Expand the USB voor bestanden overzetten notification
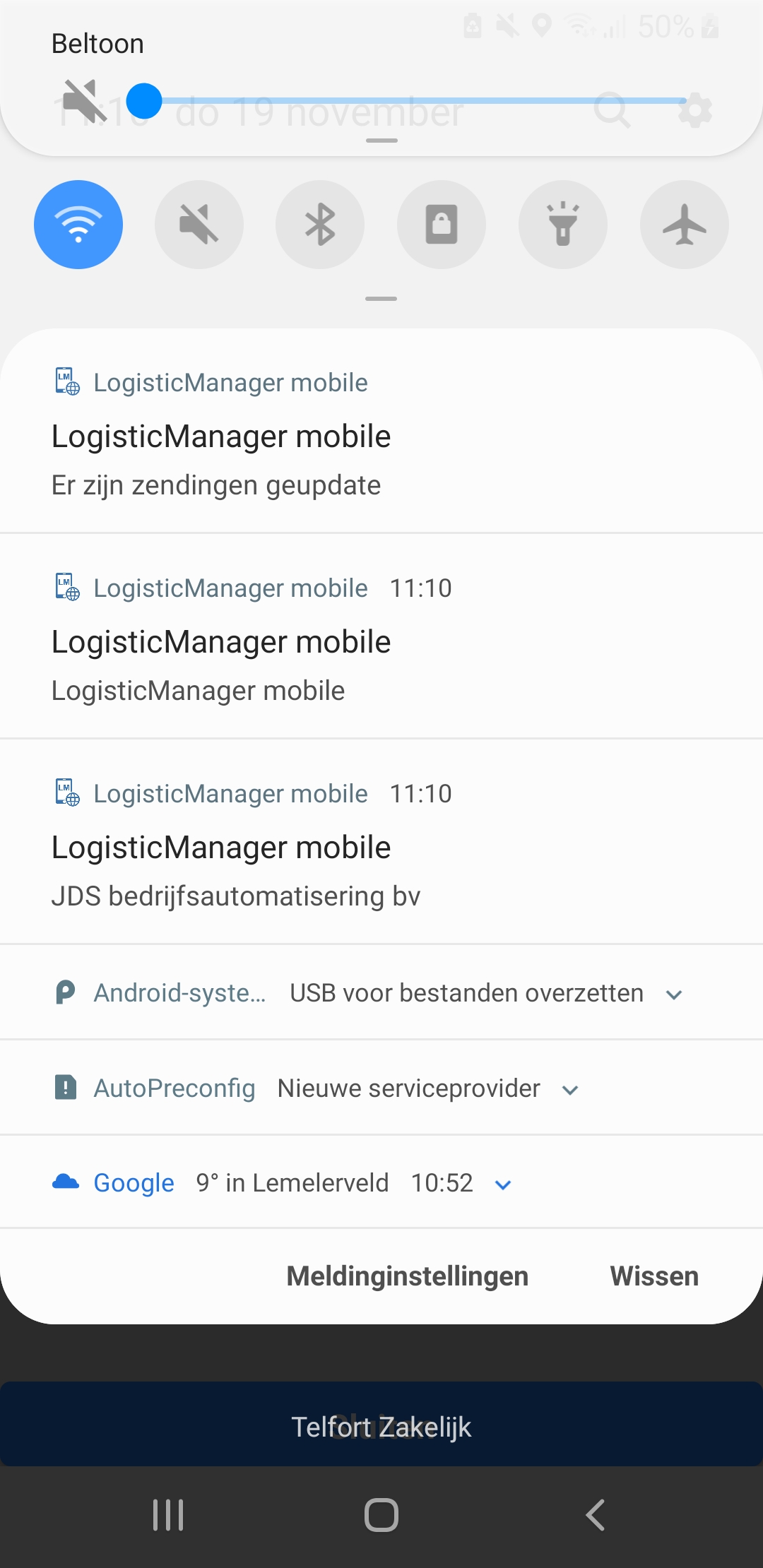Viewport: 763px width, 1568px height. click(x=674, y=994)
